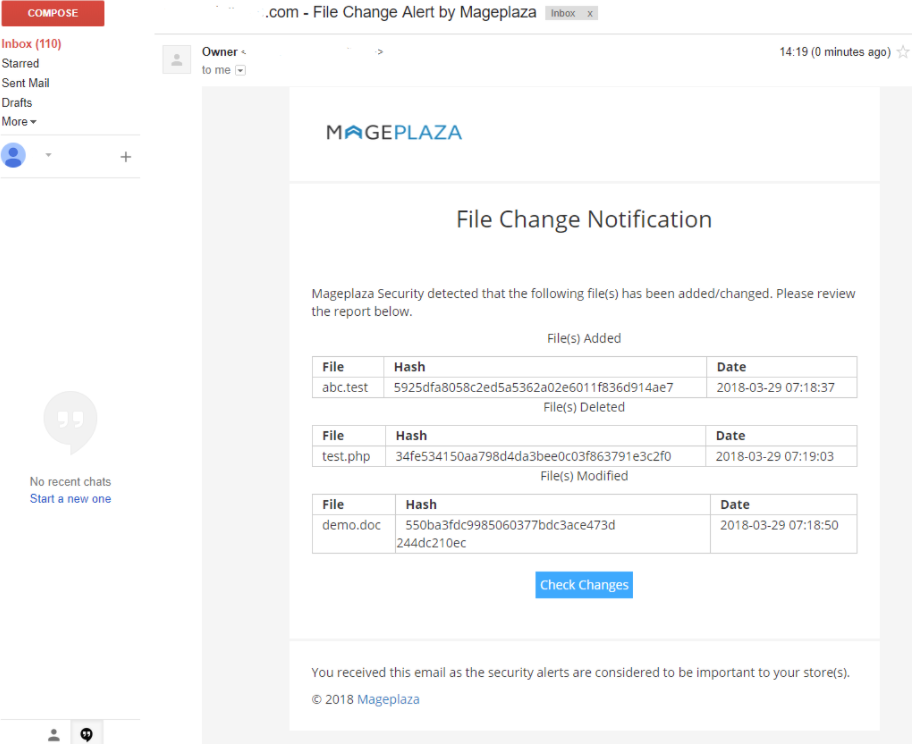Click File(s) Added section label

[584, 339]
